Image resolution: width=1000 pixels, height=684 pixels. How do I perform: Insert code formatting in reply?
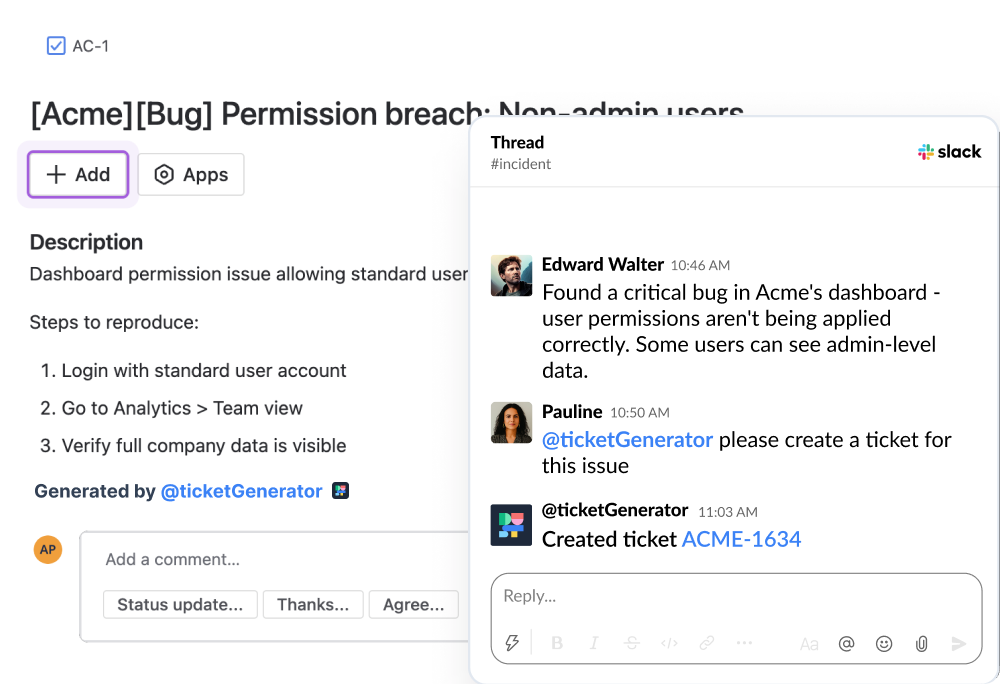669,644
